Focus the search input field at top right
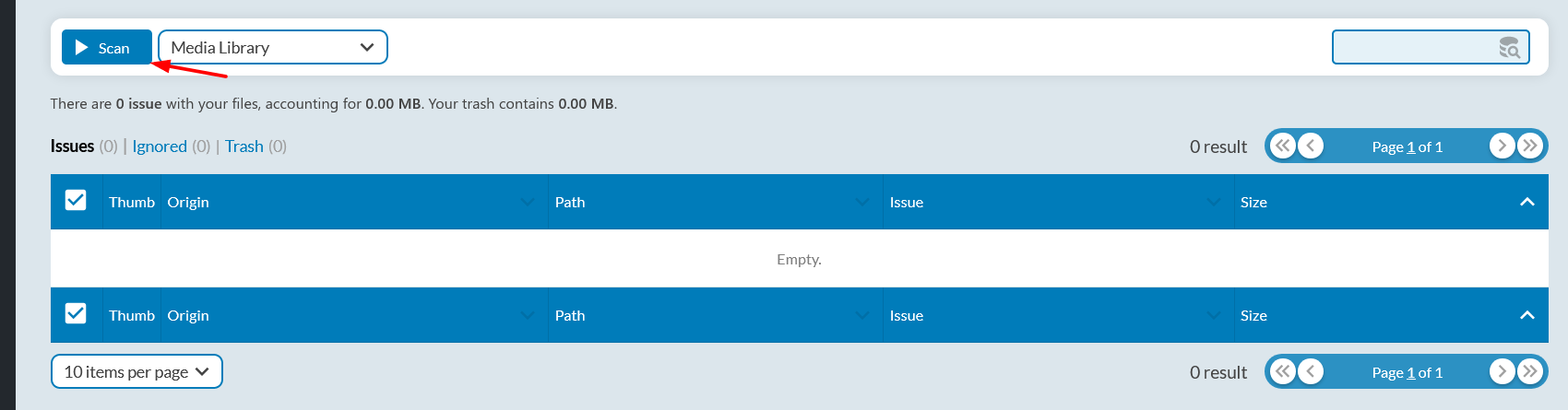The image size is (1568, 410). click(x=1431, y=47)
